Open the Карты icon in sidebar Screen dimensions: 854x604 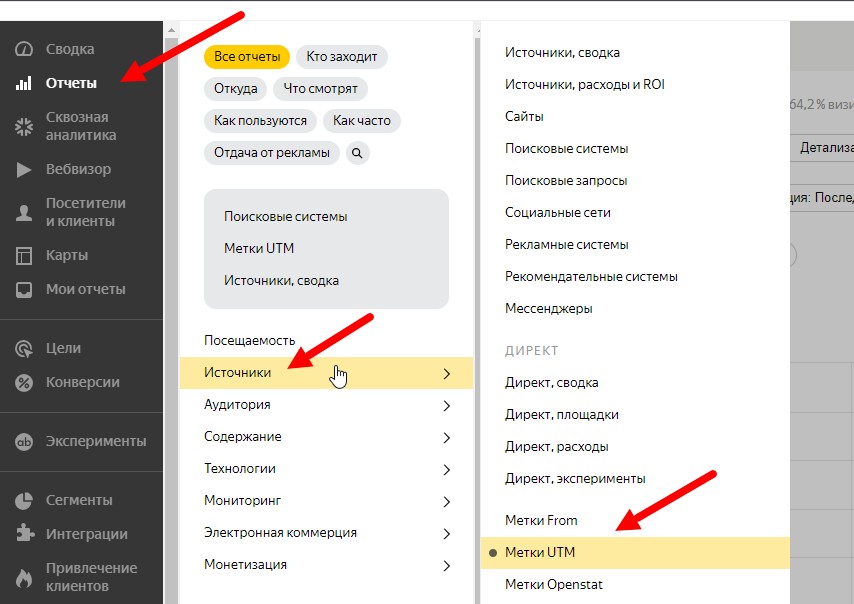click(25, 255)
